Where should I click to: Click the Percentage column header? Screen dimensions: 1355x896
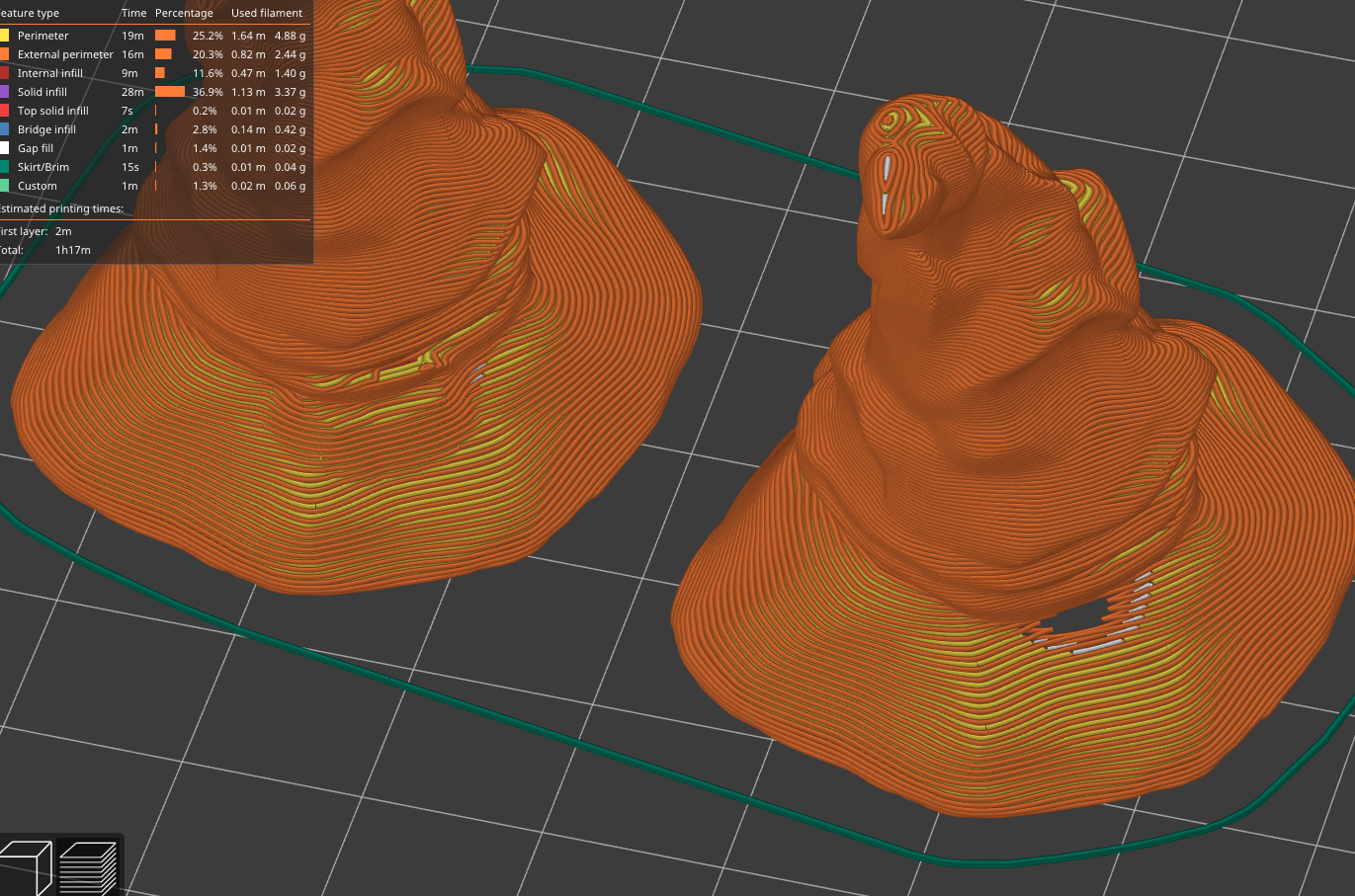click(184, 13)
